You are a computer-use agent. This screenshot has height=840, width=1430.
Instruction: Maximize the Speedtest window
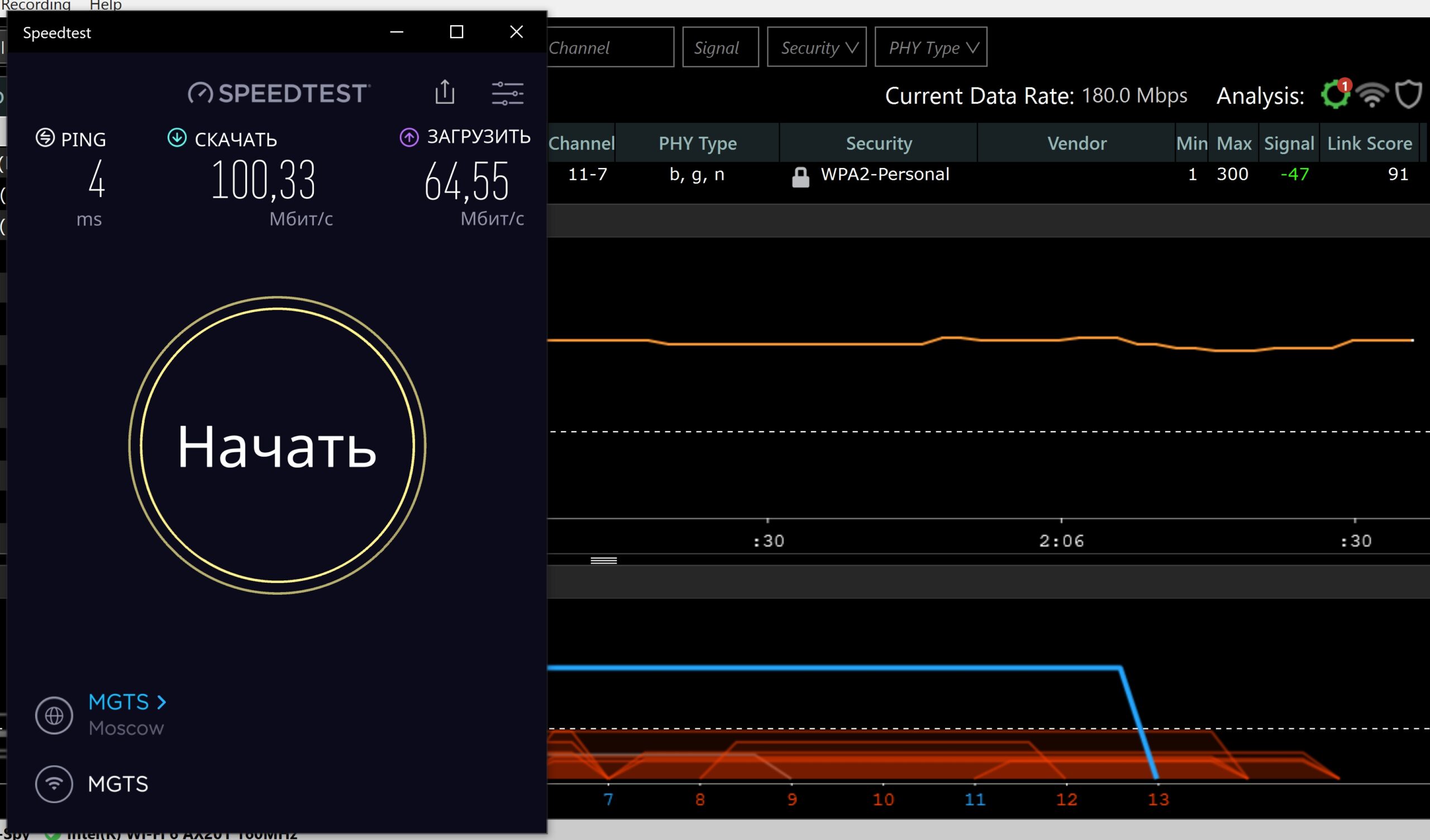[456, 32]
